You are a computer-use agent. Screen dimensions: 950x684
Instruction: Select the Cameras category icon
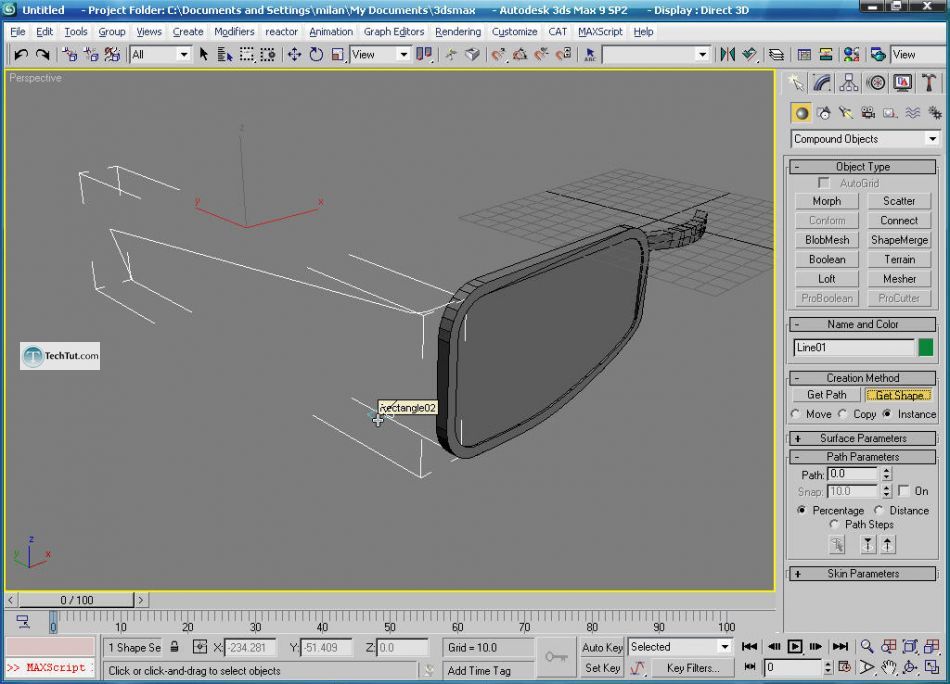pyautogui.click(x=868, y=113)
